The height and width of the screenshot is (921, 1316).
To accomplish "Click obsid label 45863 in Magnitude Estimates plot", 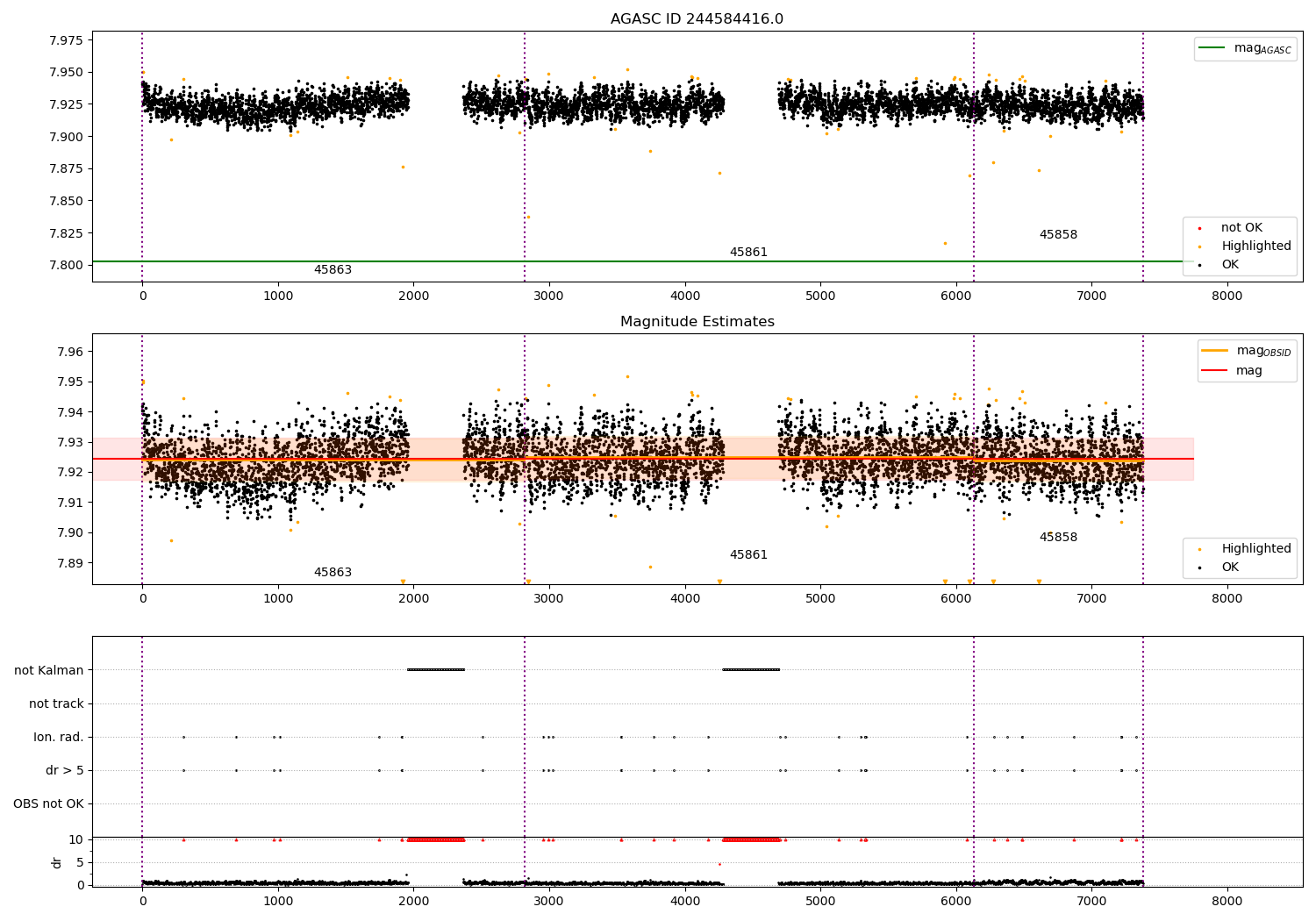I will pos(333,573).
